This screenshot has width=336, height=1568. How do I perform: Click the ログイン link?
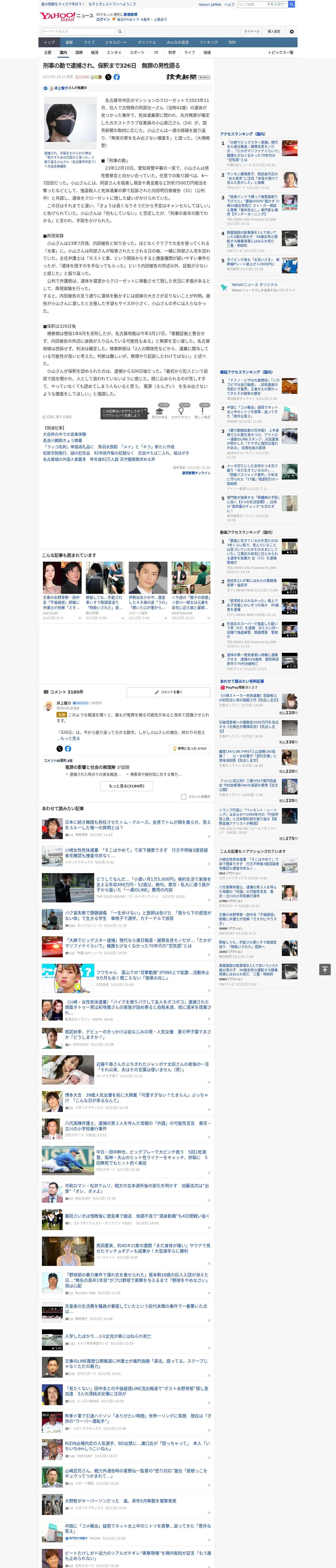[x=103, y=20]
